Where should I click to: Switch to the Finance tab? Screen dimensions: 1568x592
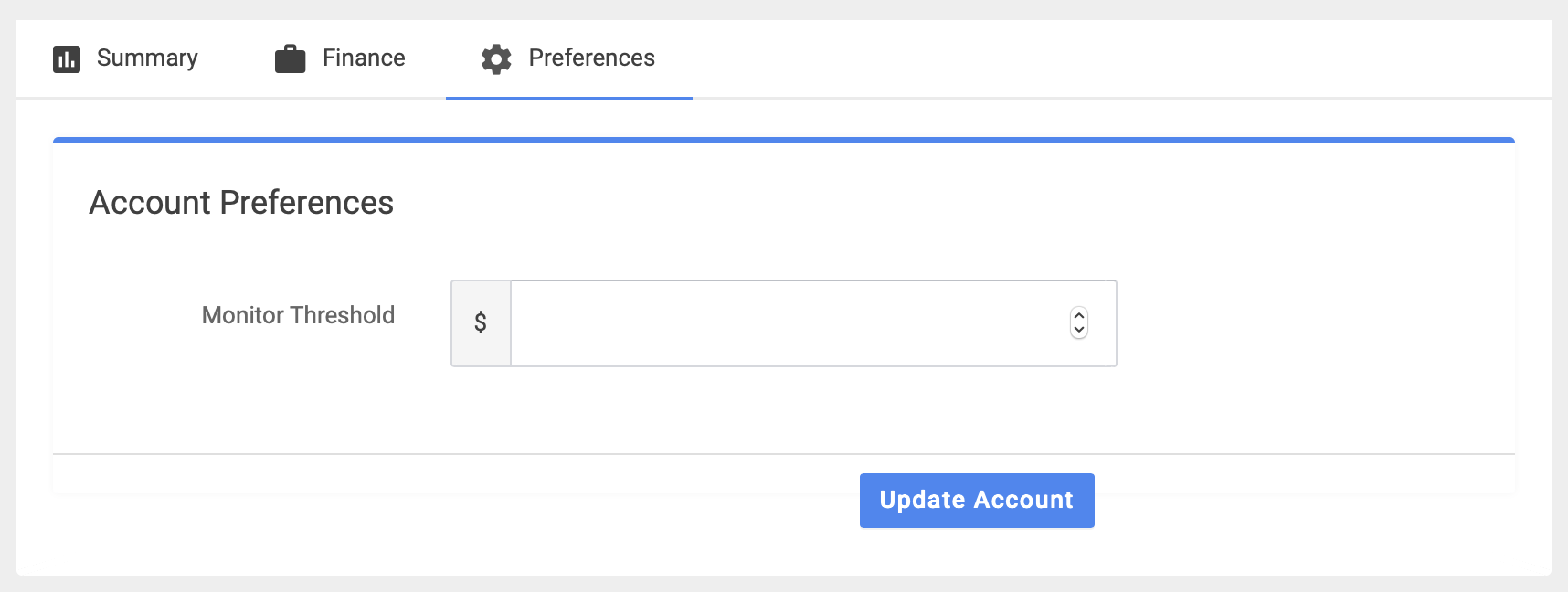point(364,58)
